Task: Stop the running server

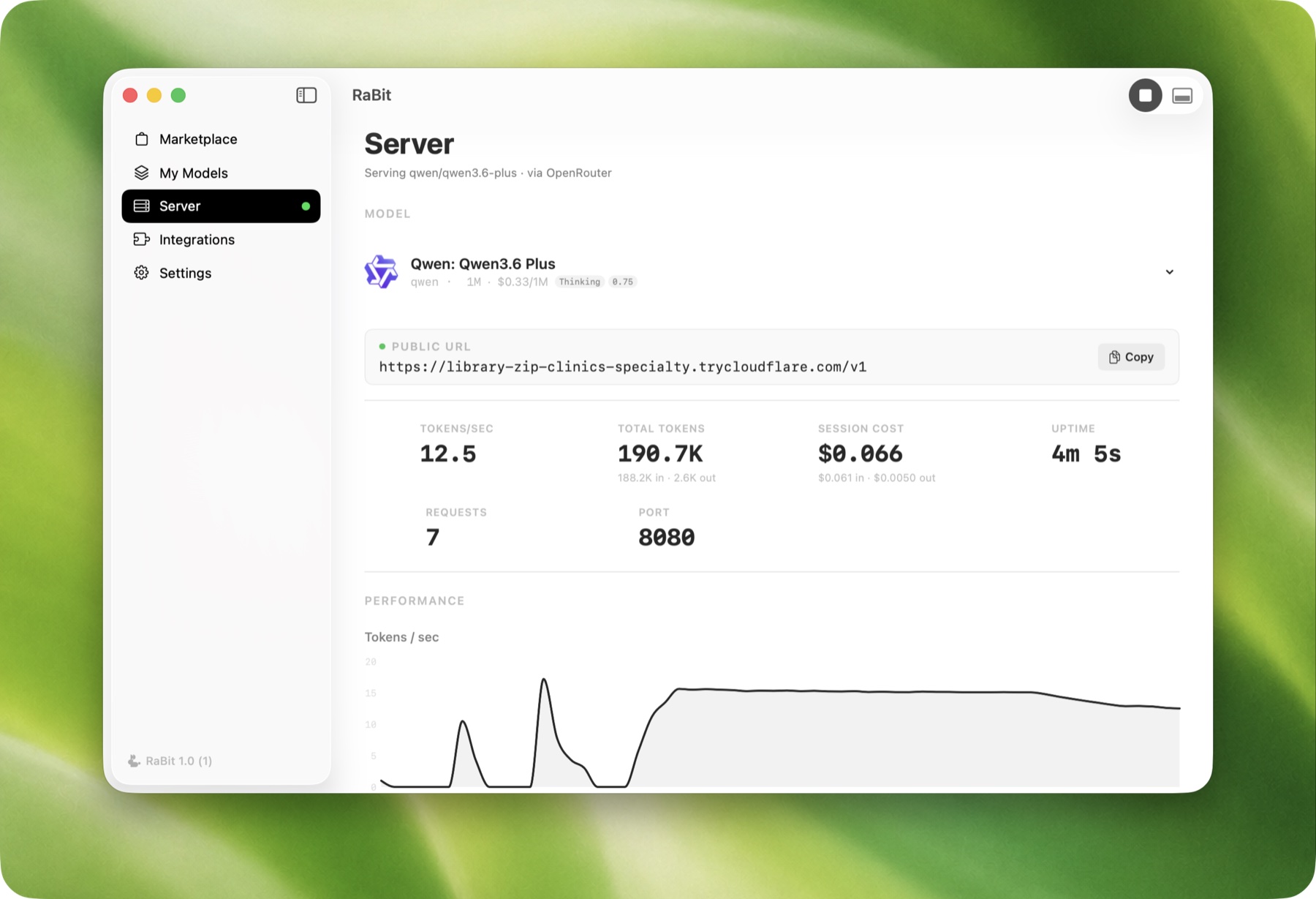Action: 1145,96
